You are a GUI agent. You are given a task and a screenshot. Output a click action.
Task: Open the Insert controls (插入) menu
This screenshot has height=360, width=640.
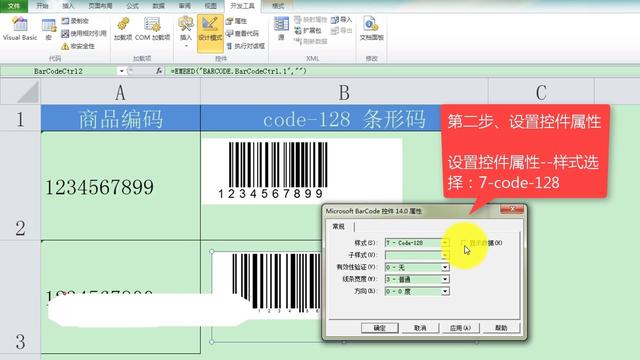coord(186,31)
